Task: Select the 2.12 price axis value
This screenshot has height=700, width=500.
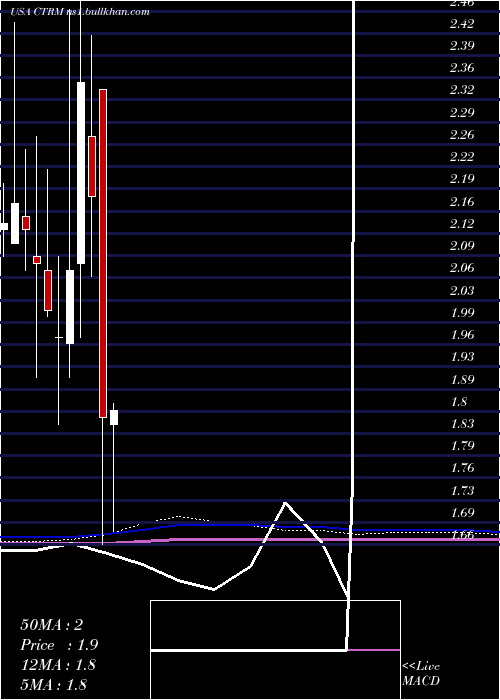Action: click(461, 224)
